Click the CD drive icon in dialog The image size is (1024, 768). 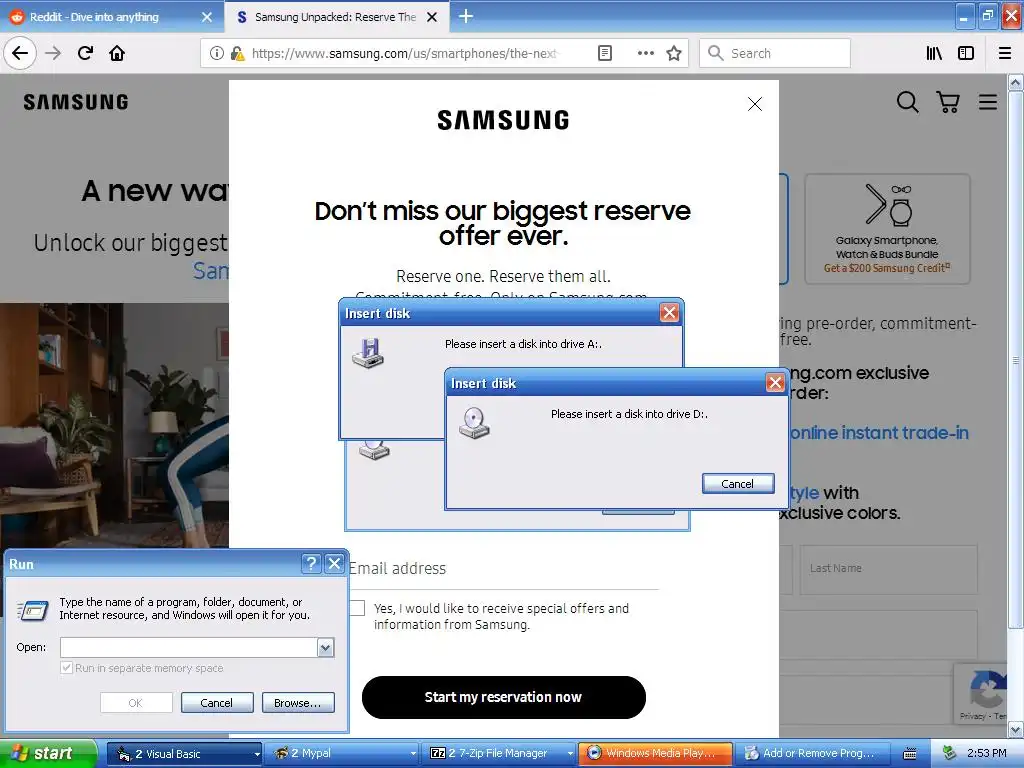point(475,423)
